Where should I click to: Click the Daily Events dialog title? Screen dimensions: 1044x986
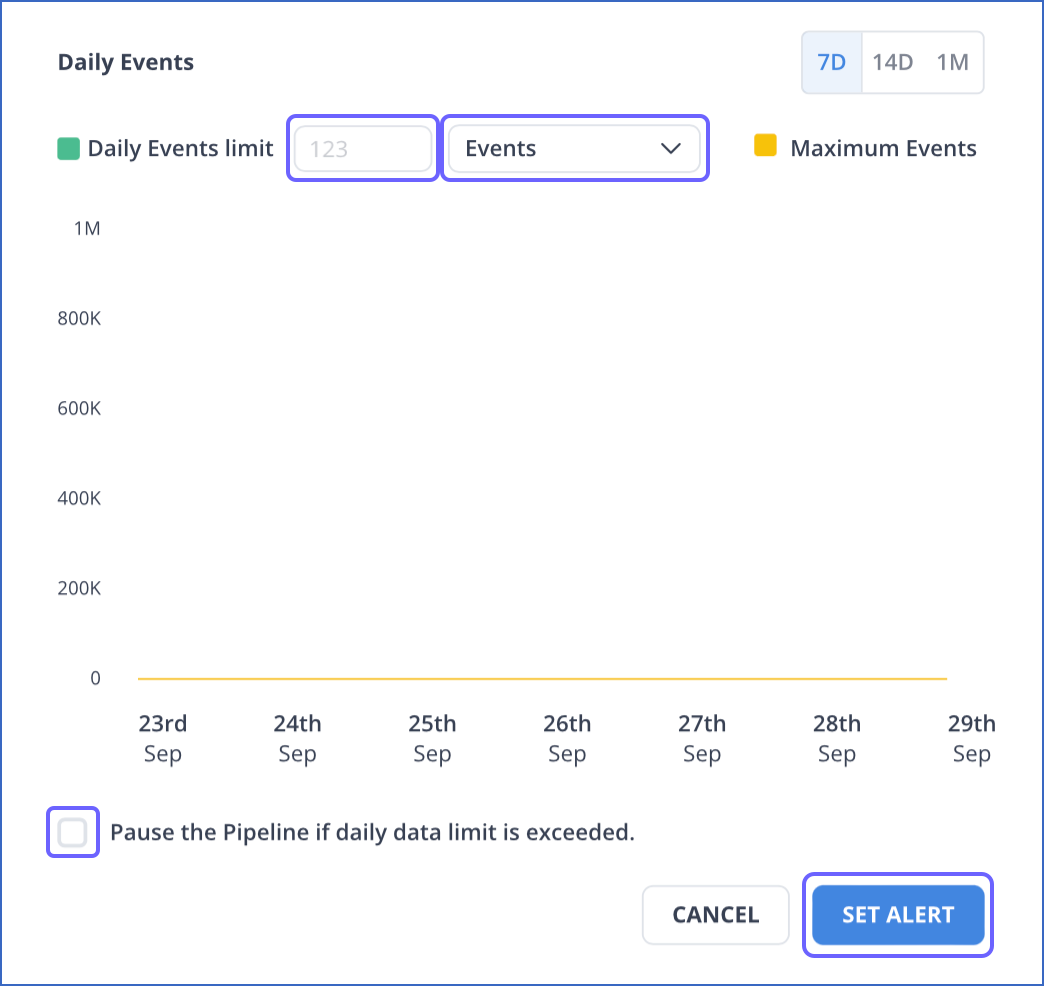[125, 62]
